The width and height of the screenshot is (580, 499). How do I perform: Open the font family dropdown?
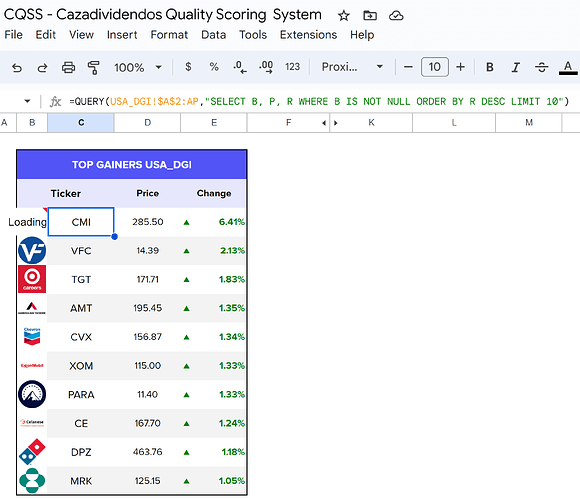click(352, 67)
